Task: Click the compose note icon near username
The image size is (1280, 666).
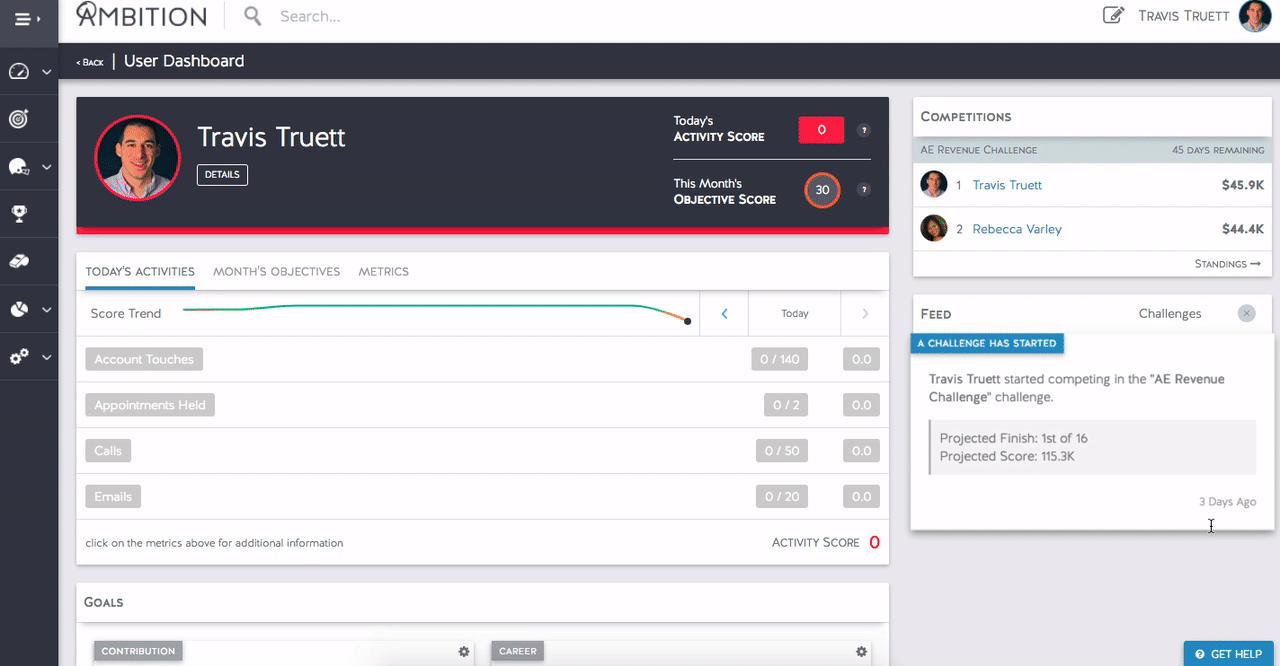Action: coord(1112,16)
